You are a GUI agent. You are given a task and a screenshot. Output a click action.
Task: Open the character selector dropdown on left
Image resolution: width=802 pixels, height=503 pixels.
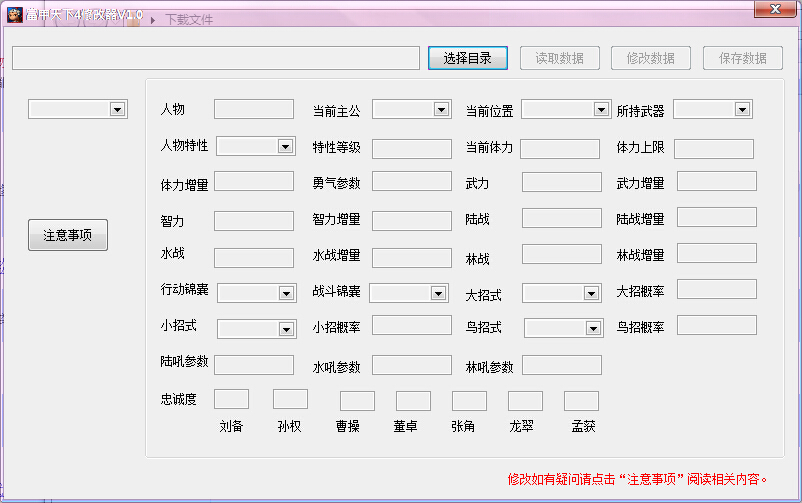coord(77,109)
